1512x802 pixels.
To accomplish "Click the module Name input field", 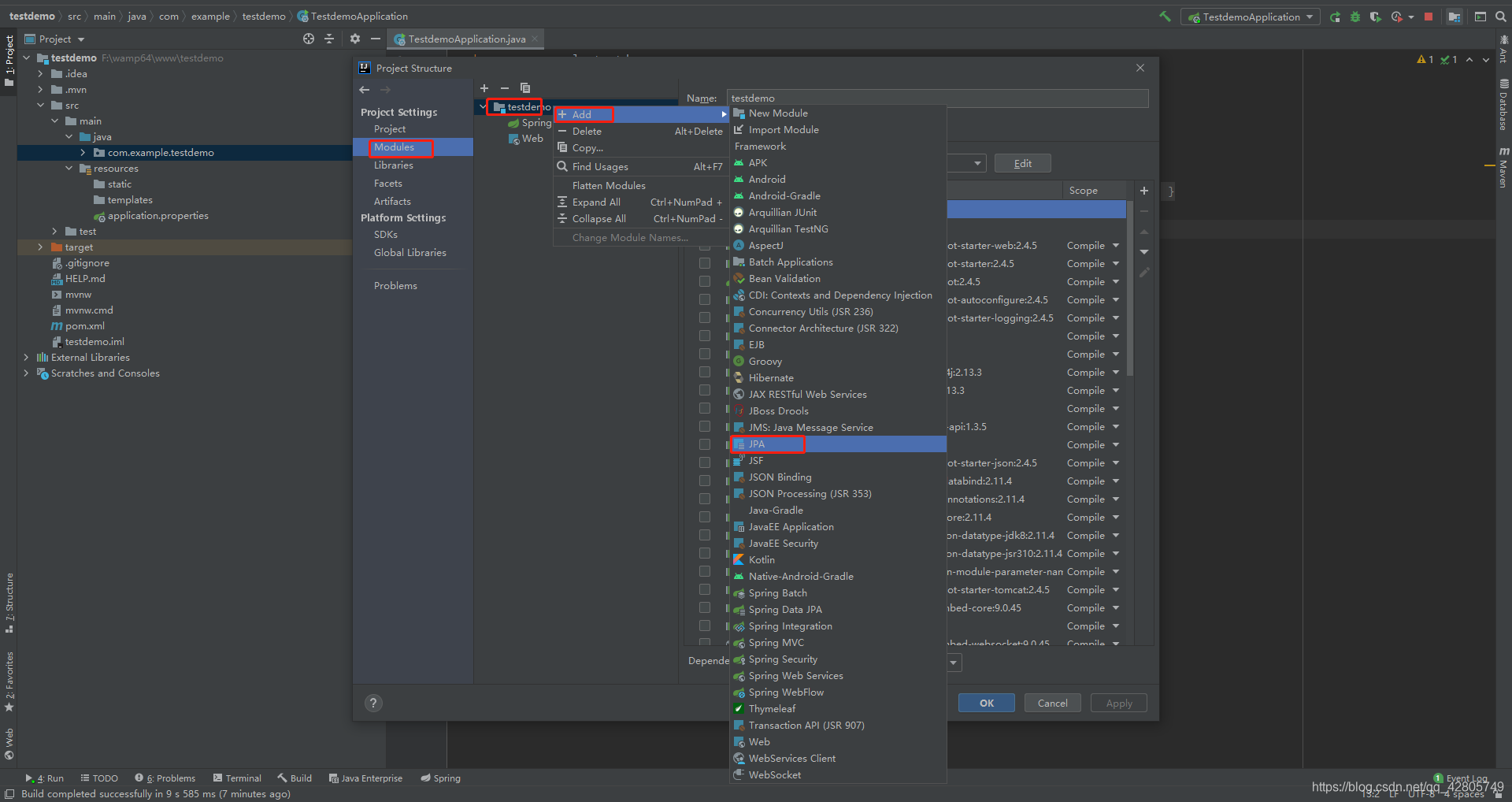I will pos(937,98).
